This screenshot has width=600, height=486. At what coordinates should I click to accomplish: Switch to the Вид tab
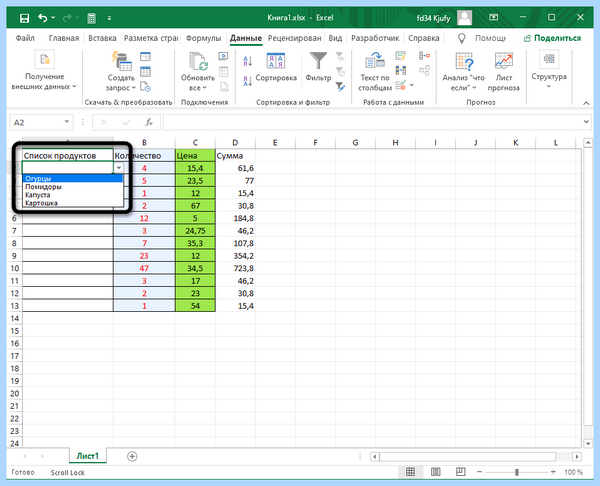tap(335, 38)
